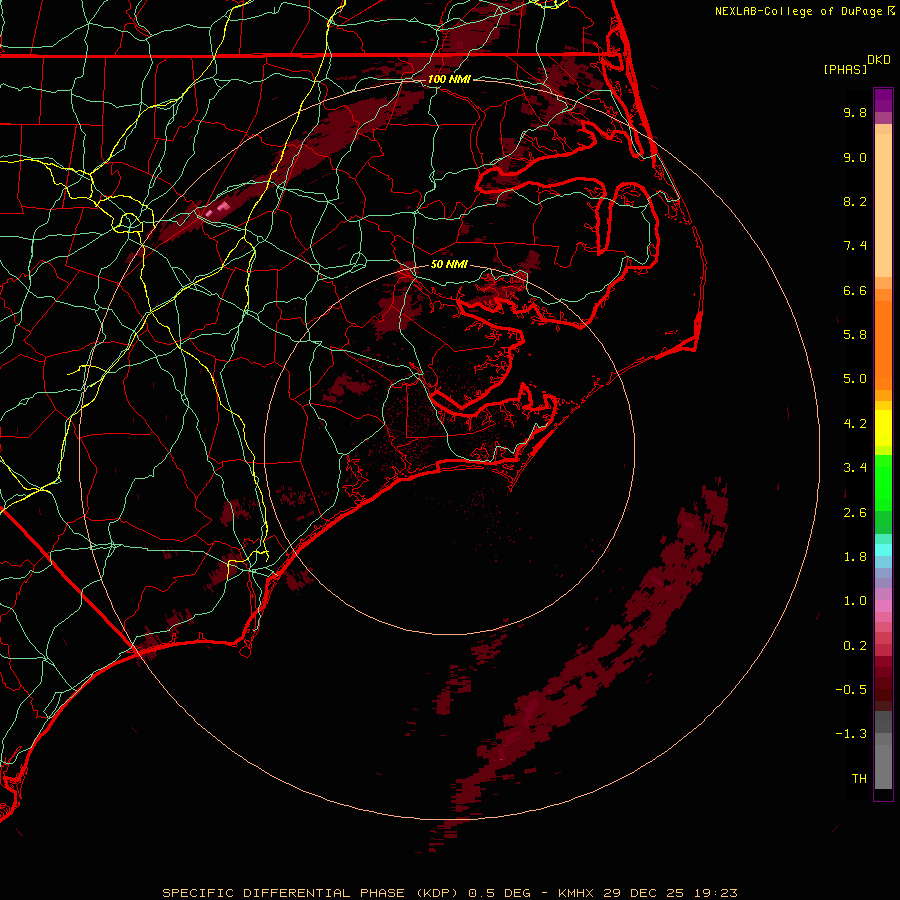Click the purple top segment of color bar
This screenshot has height=900, width=900.
click(x=883, y=100)
